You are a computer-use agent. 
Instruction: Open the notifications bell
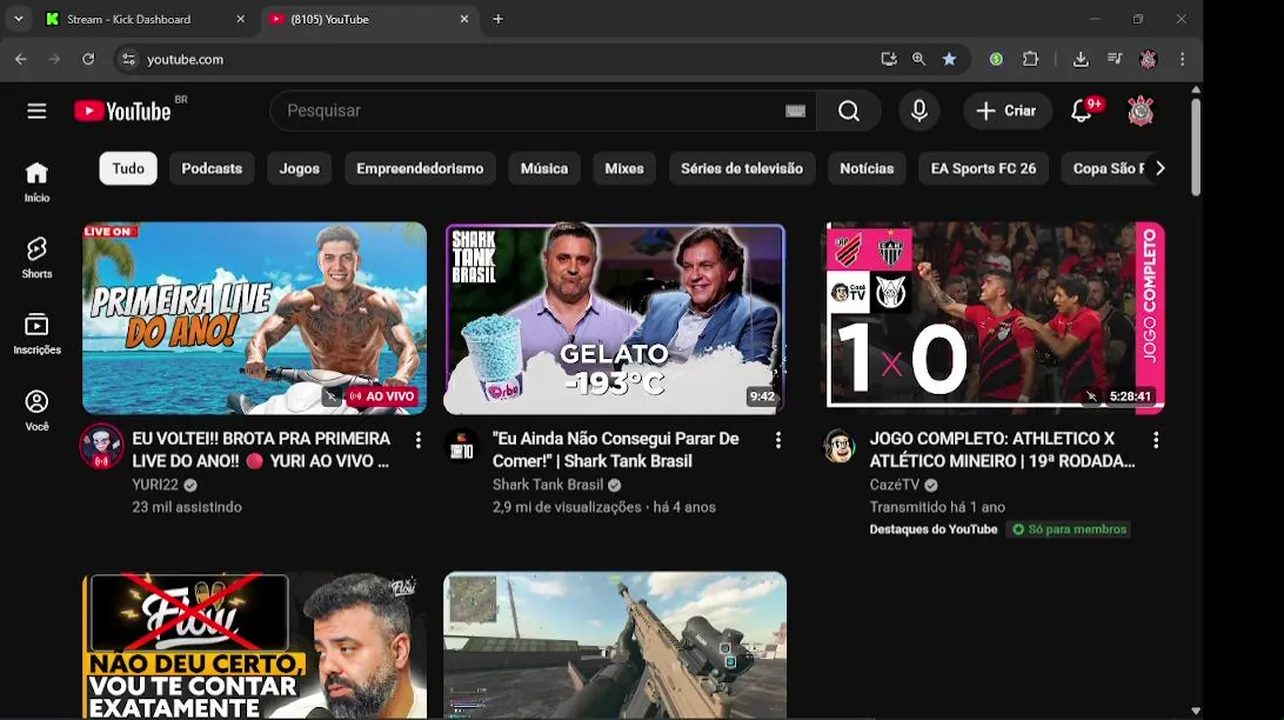coord(1081,111)
